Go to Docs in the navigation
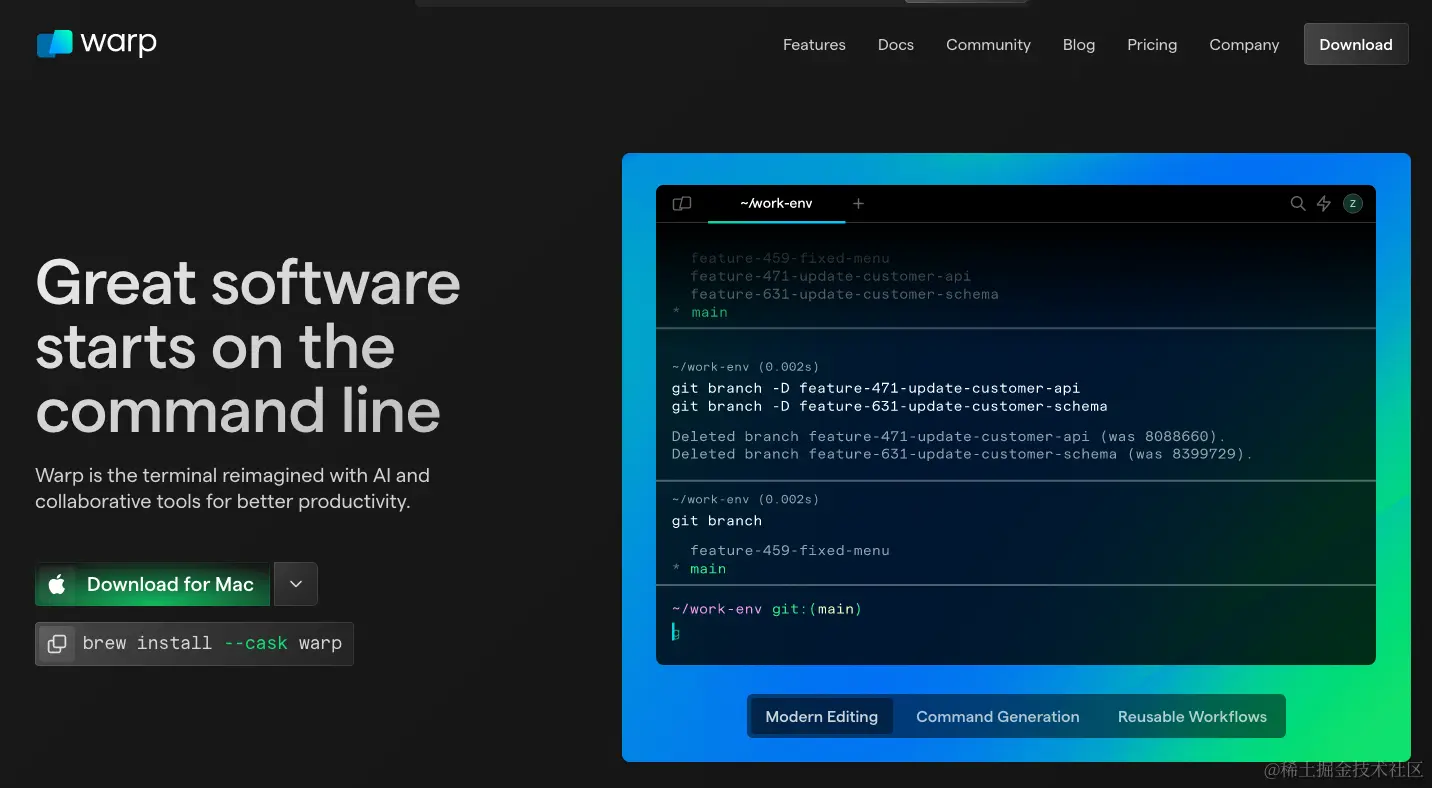This screenshot has width=1432, height=788. click(896, 44)
